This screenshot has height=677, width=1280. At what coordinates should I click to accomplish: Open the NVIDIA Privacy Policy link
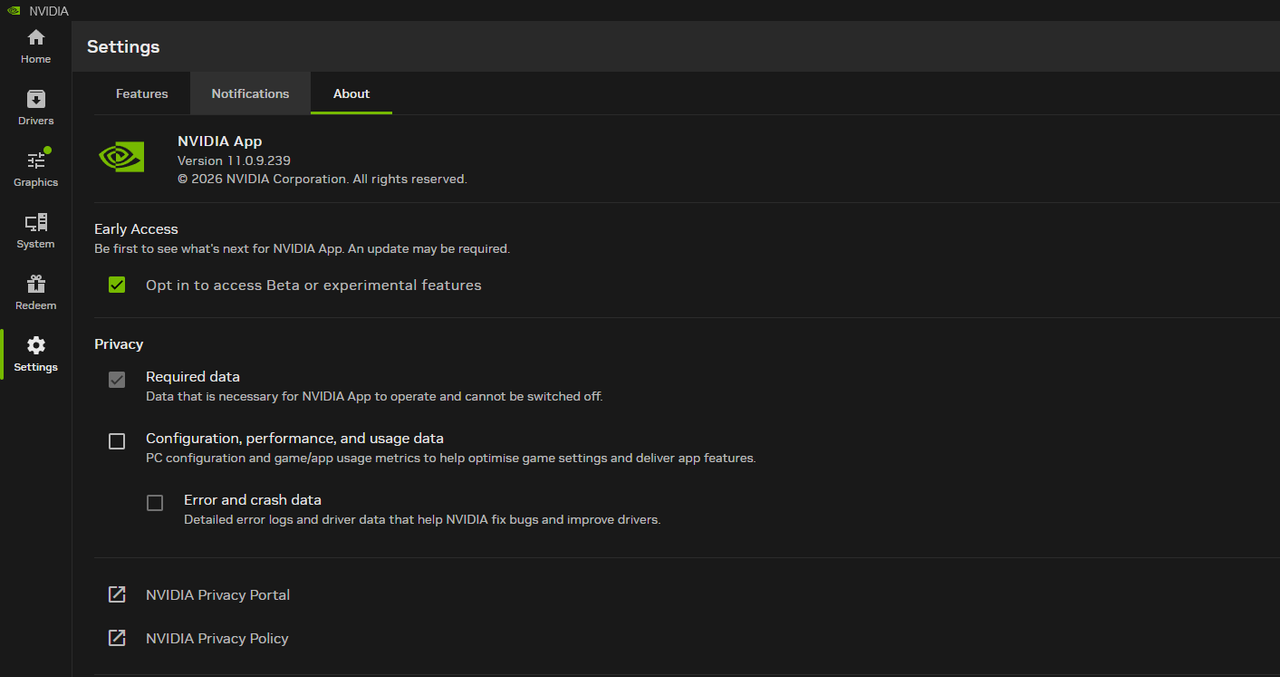[217, 638]
